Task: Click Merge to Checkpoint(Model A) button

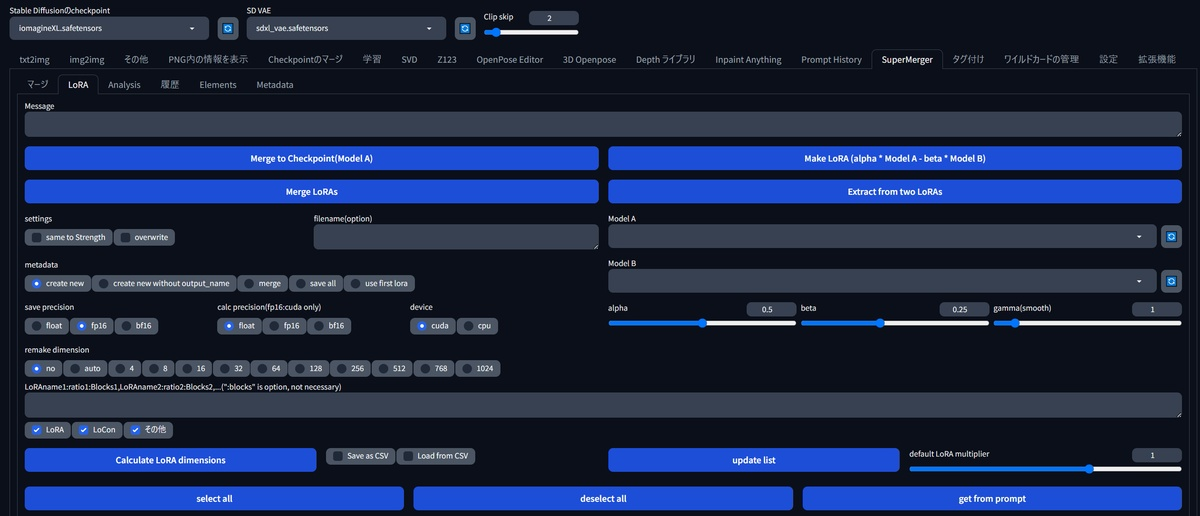Action: click(312, 158)
